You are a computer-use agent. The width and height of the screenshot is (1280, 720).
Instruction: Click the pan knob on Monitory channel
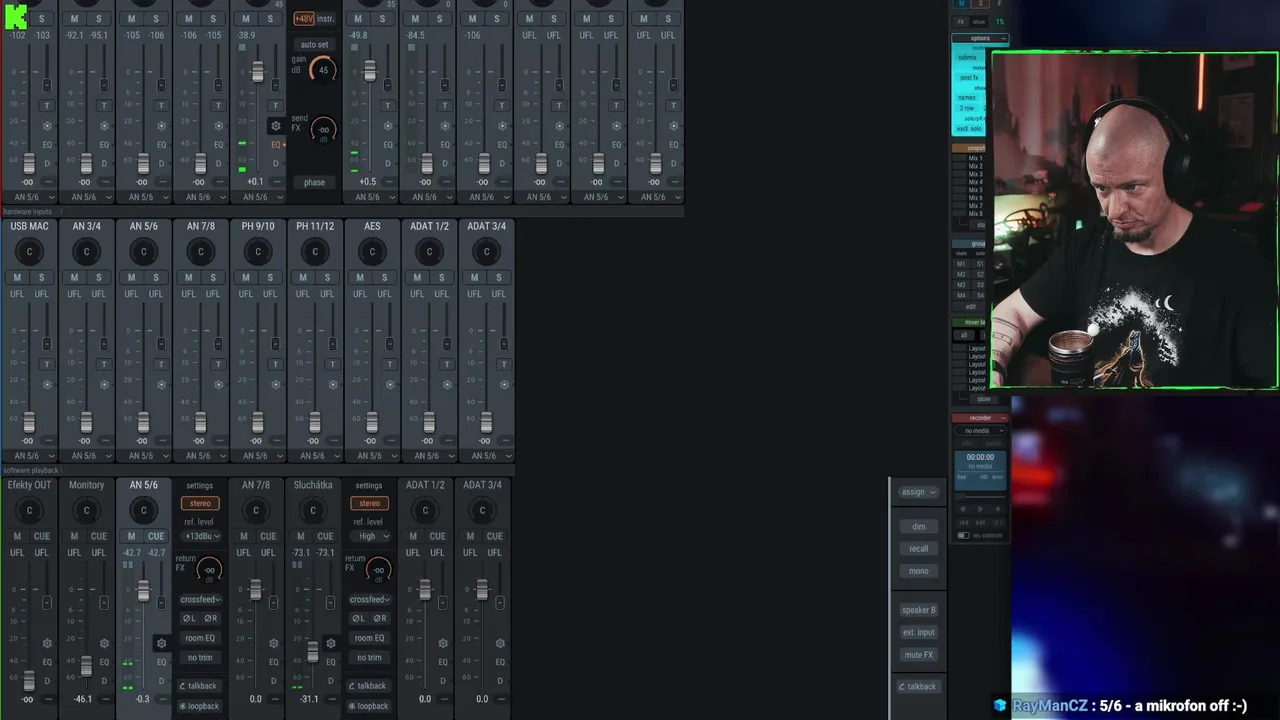pyautogui.click(x=86, y=510)
